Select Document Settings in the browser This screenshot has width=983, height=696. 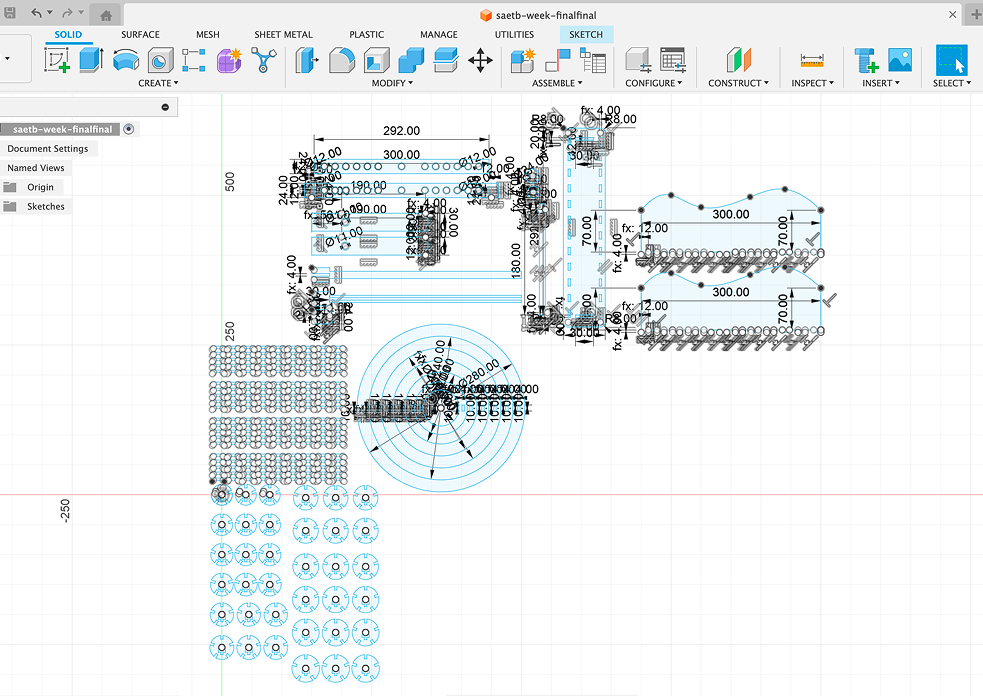coord(48,148)
